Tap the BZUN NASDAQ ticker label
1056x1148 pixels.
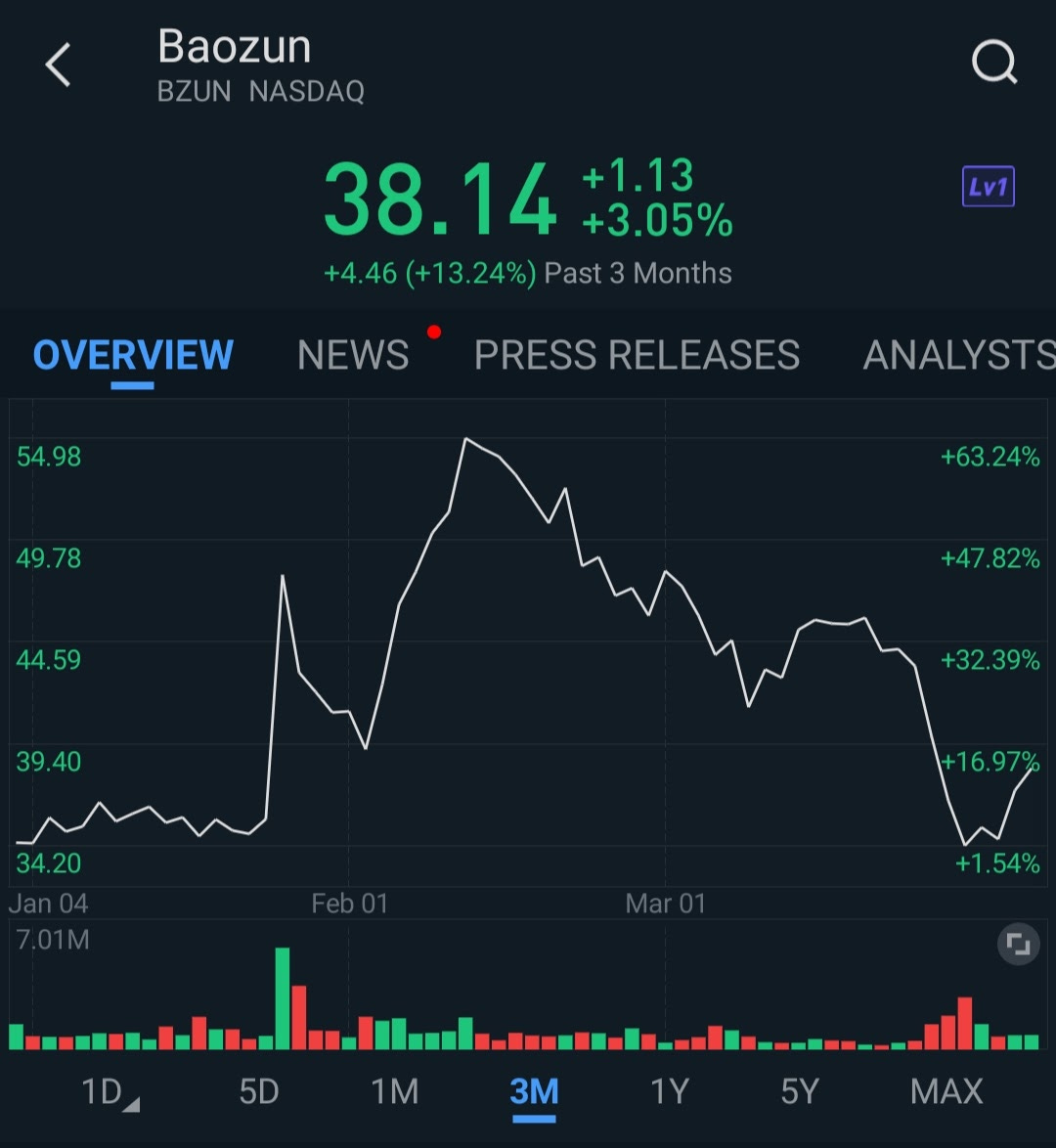(261, 92)
